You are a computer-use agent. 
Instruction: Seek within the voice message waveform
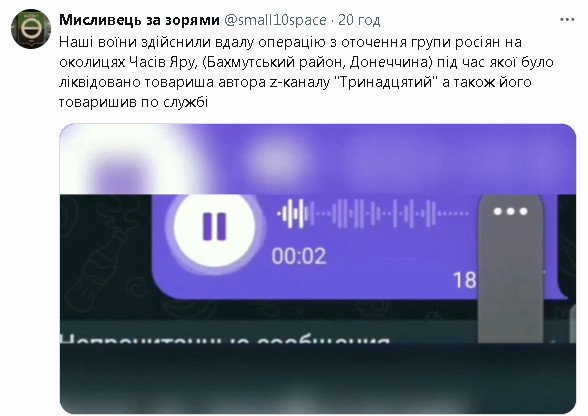(373, 213)
